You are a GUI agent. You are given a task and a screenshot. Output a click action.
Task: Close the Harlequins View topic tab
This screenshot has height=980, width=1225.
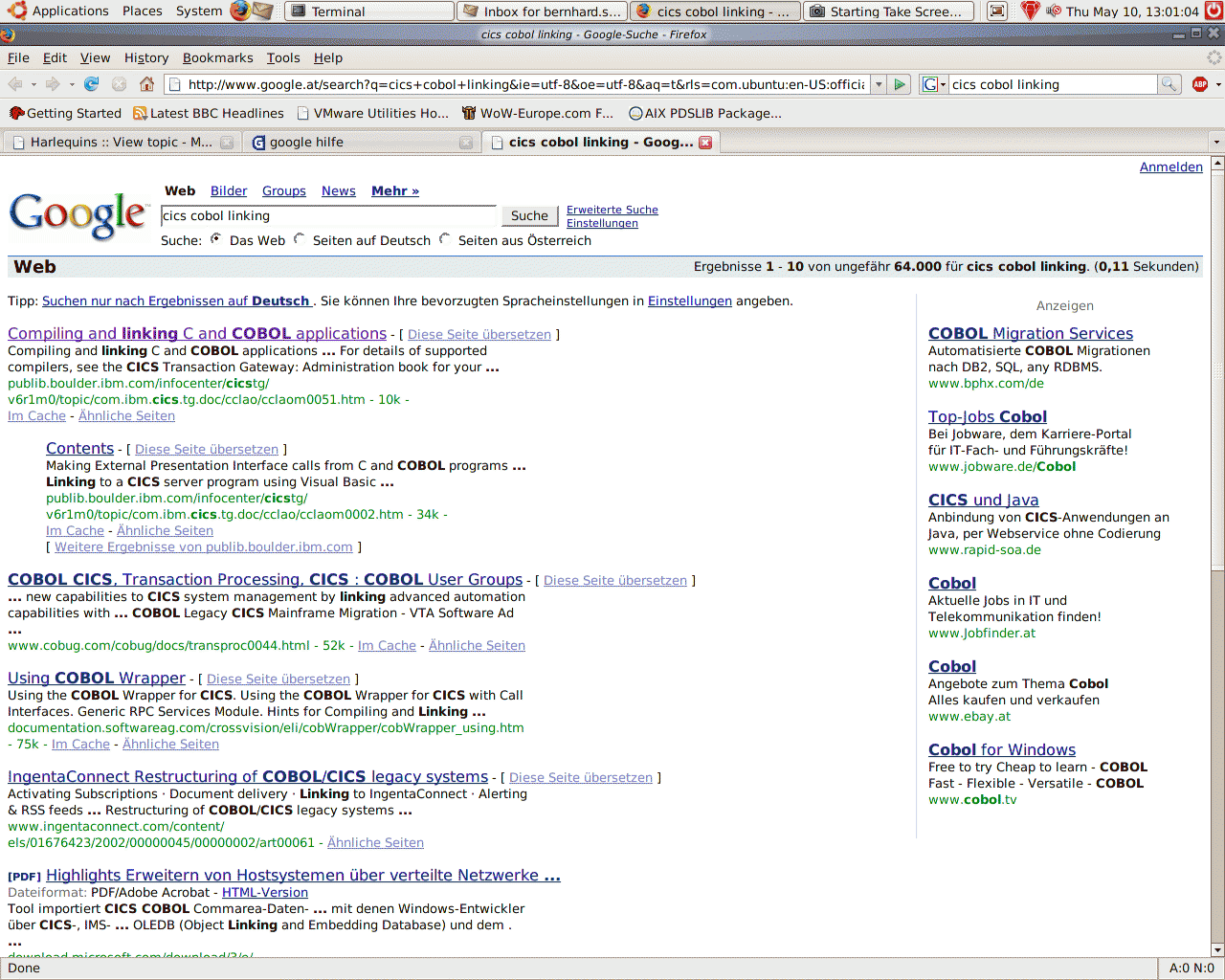pyautogui.click(x=227, y=143)
